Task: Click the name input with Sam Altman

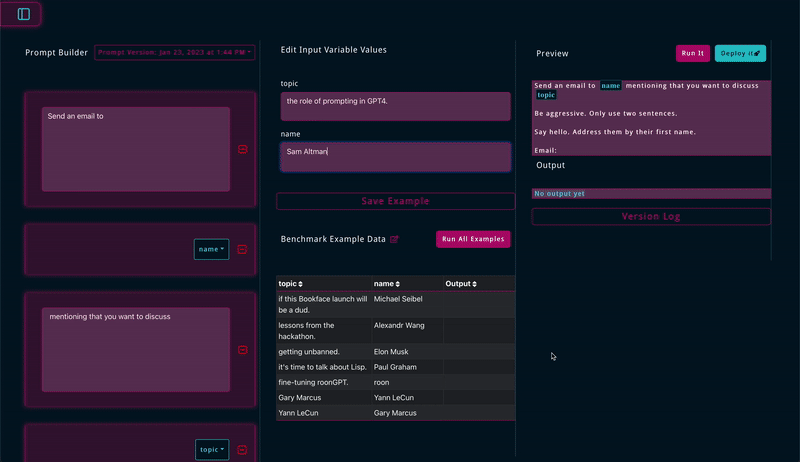Action: coord(395,156)
